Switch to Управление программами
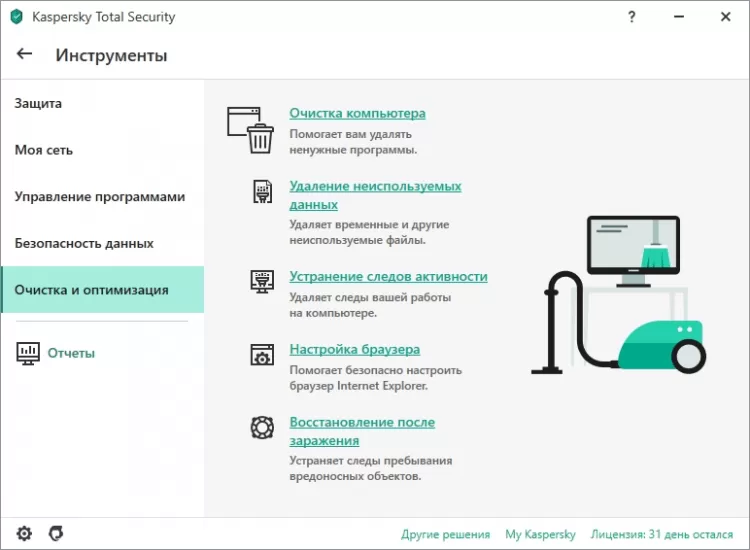Image resolution: width=750 pixels, height=550 pixels. point(100,197)
